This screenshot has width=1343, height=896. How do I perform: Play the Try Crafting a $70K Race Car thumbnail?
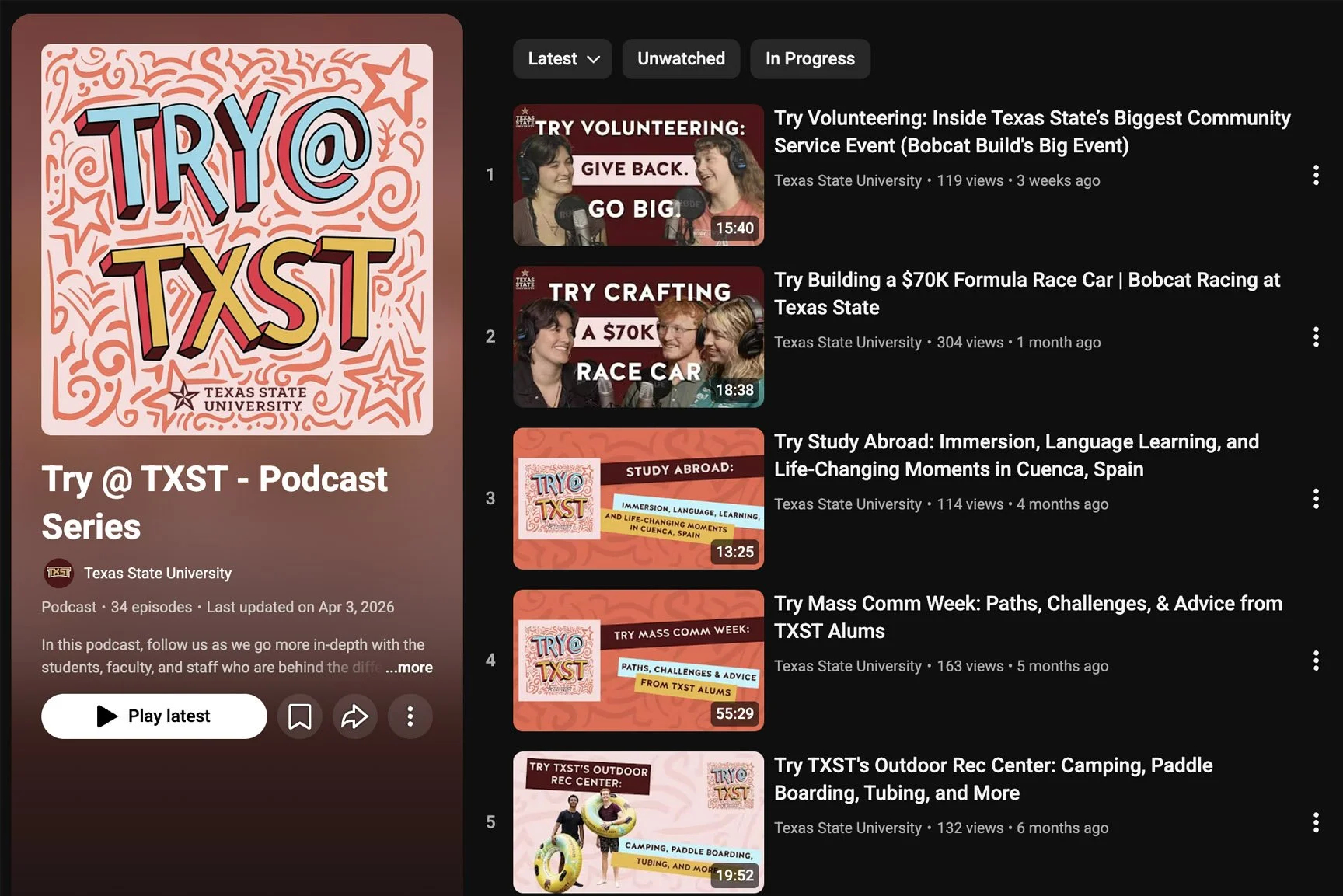(x=638, y=336)
